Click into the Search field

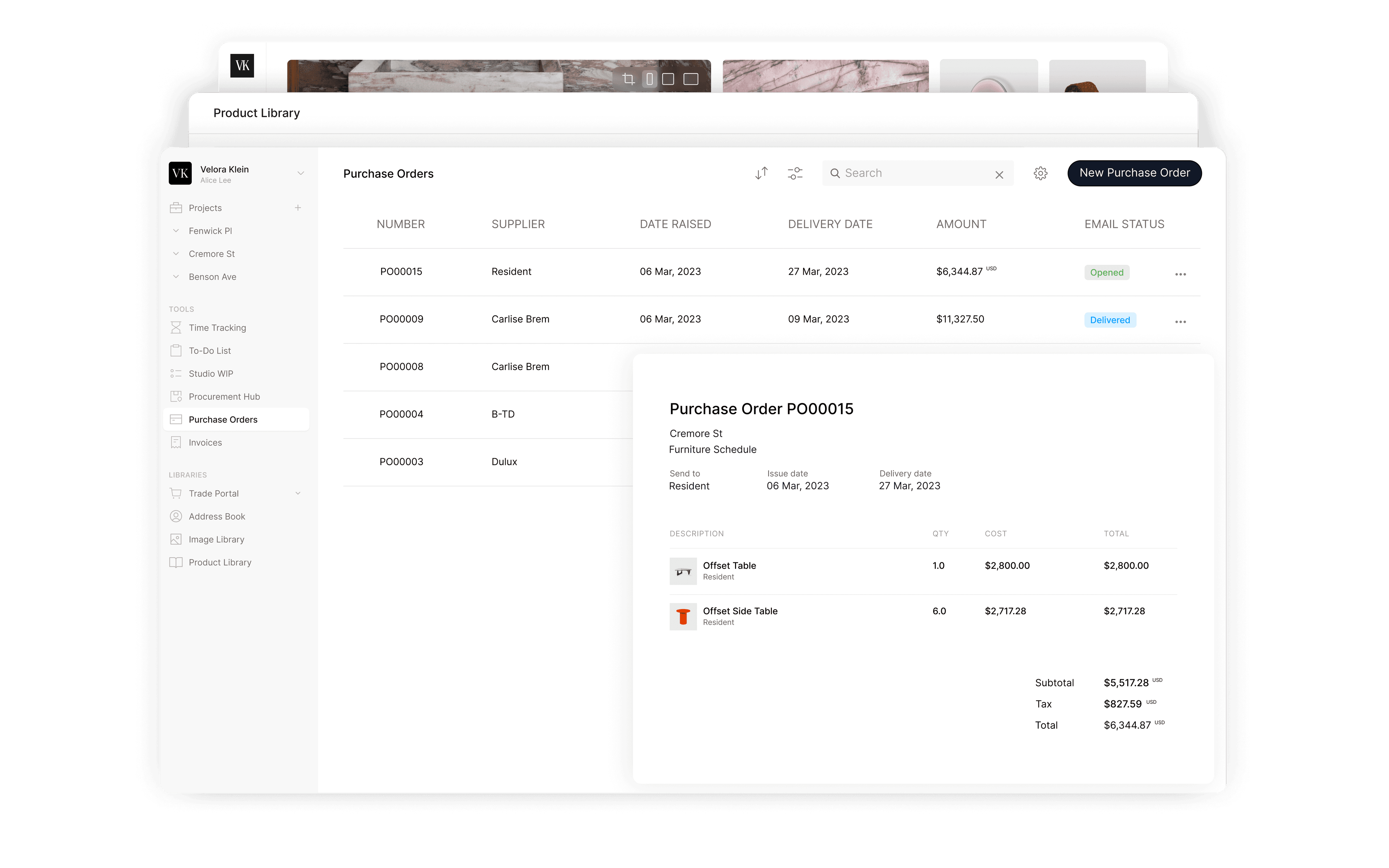[x=917, y=173]
